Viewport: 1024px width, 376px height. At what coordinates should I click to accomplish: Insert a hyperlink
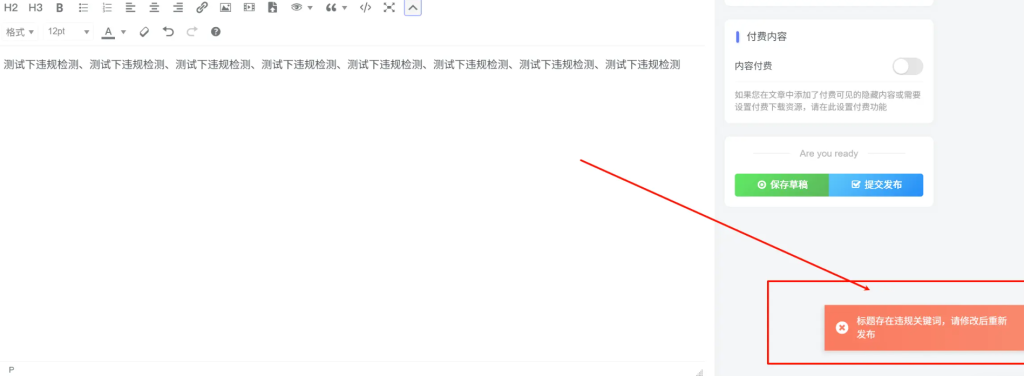pyautogui.click(x=202, y=8)
